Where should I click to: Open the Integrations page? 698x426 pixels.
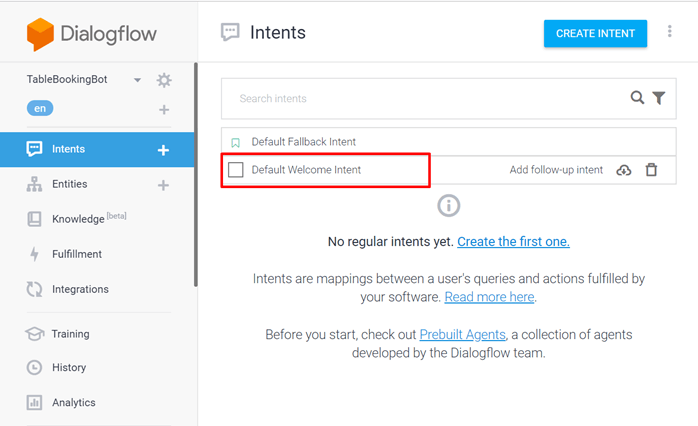80,289
